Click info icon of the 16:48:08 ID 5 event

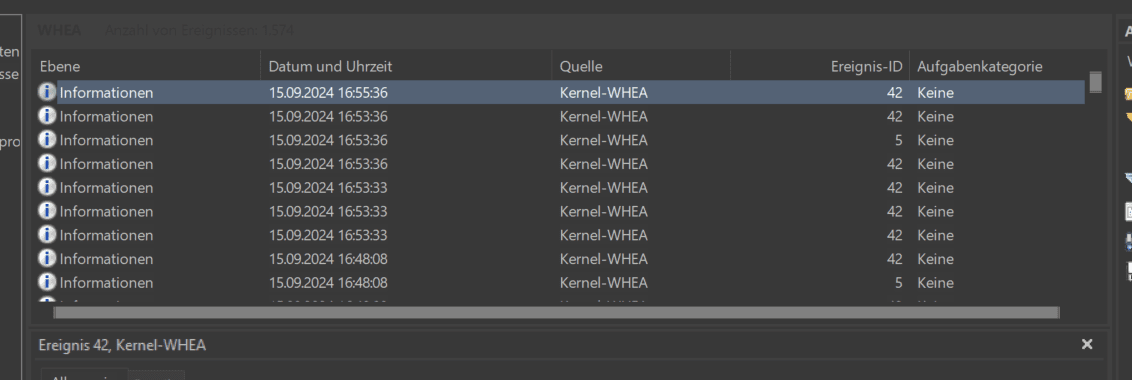point(47,282)
